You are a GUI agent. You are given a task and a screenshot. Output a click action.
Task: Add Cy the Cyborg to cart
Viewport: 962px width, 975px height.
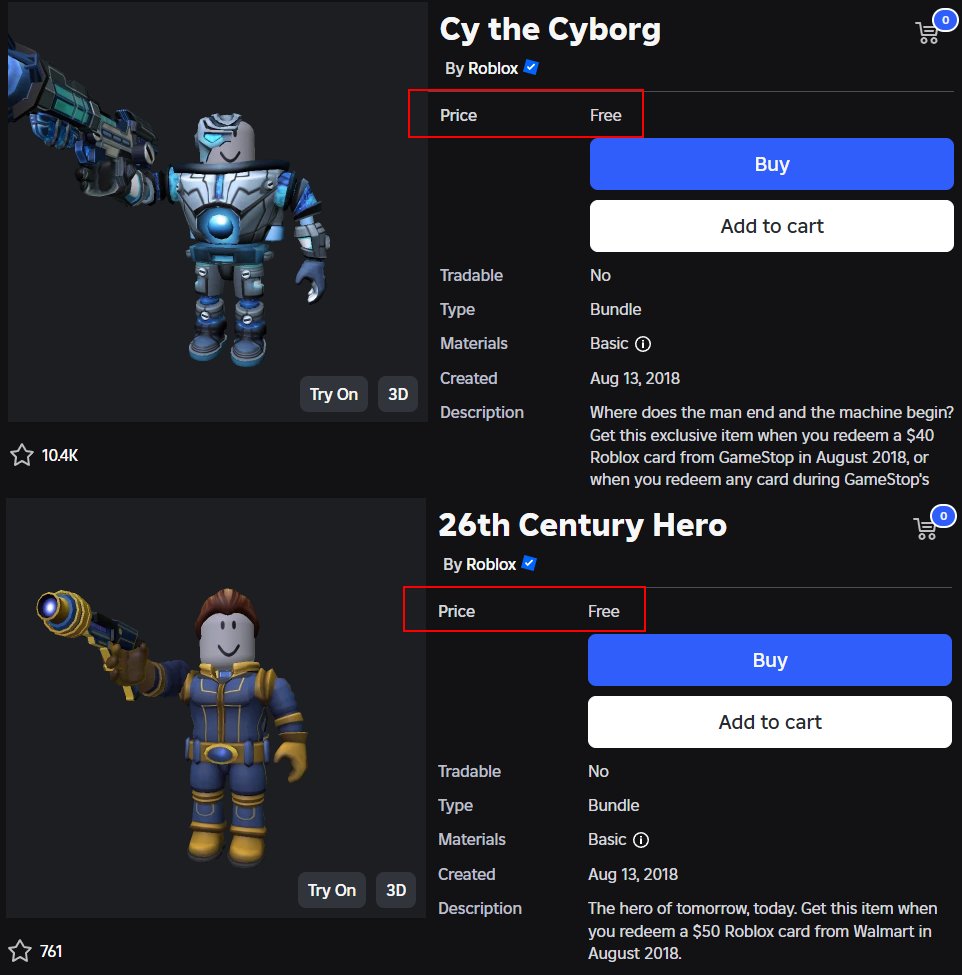pos(772,226)
